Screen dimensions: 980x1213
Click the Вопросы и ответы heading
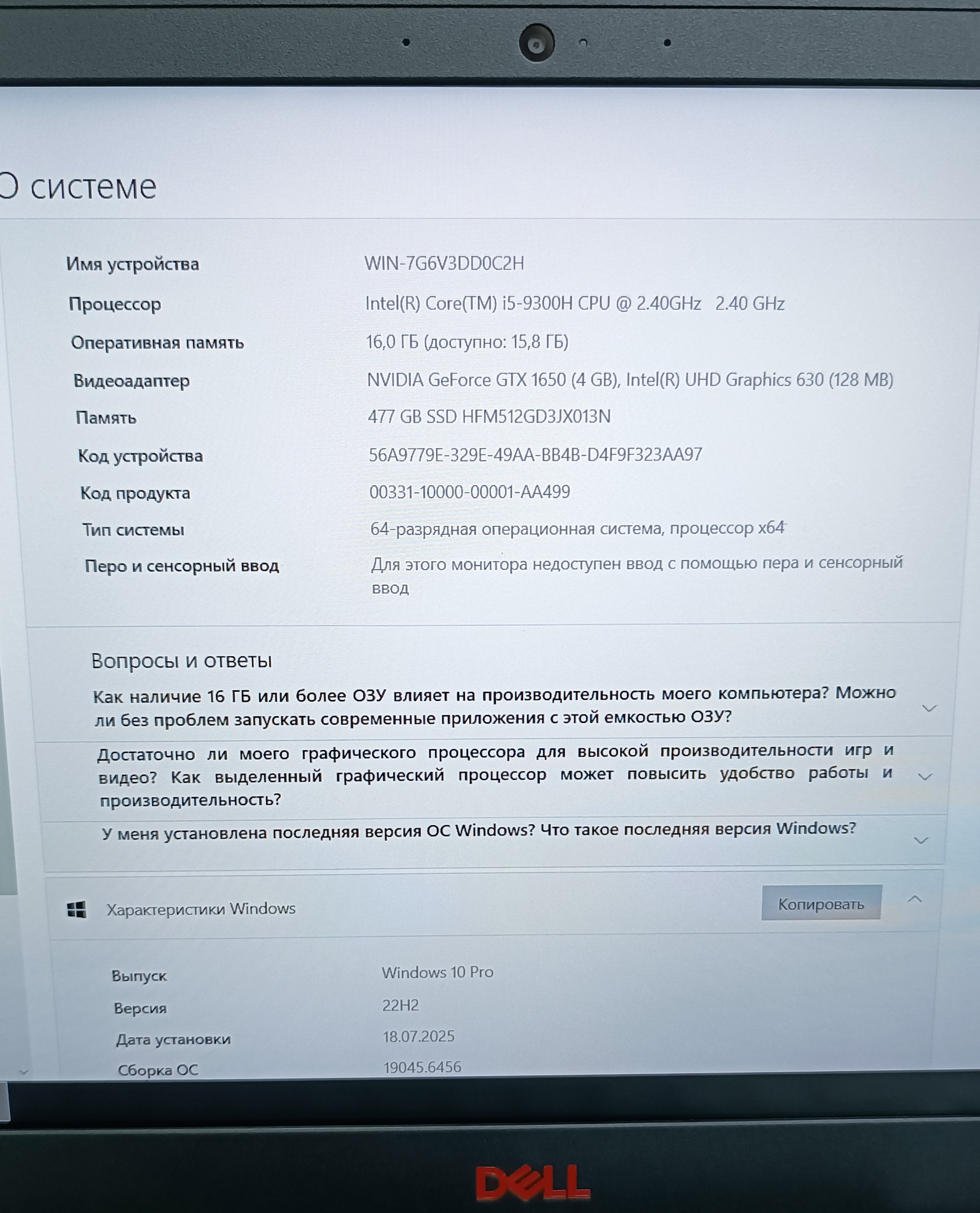click(181, 660)
